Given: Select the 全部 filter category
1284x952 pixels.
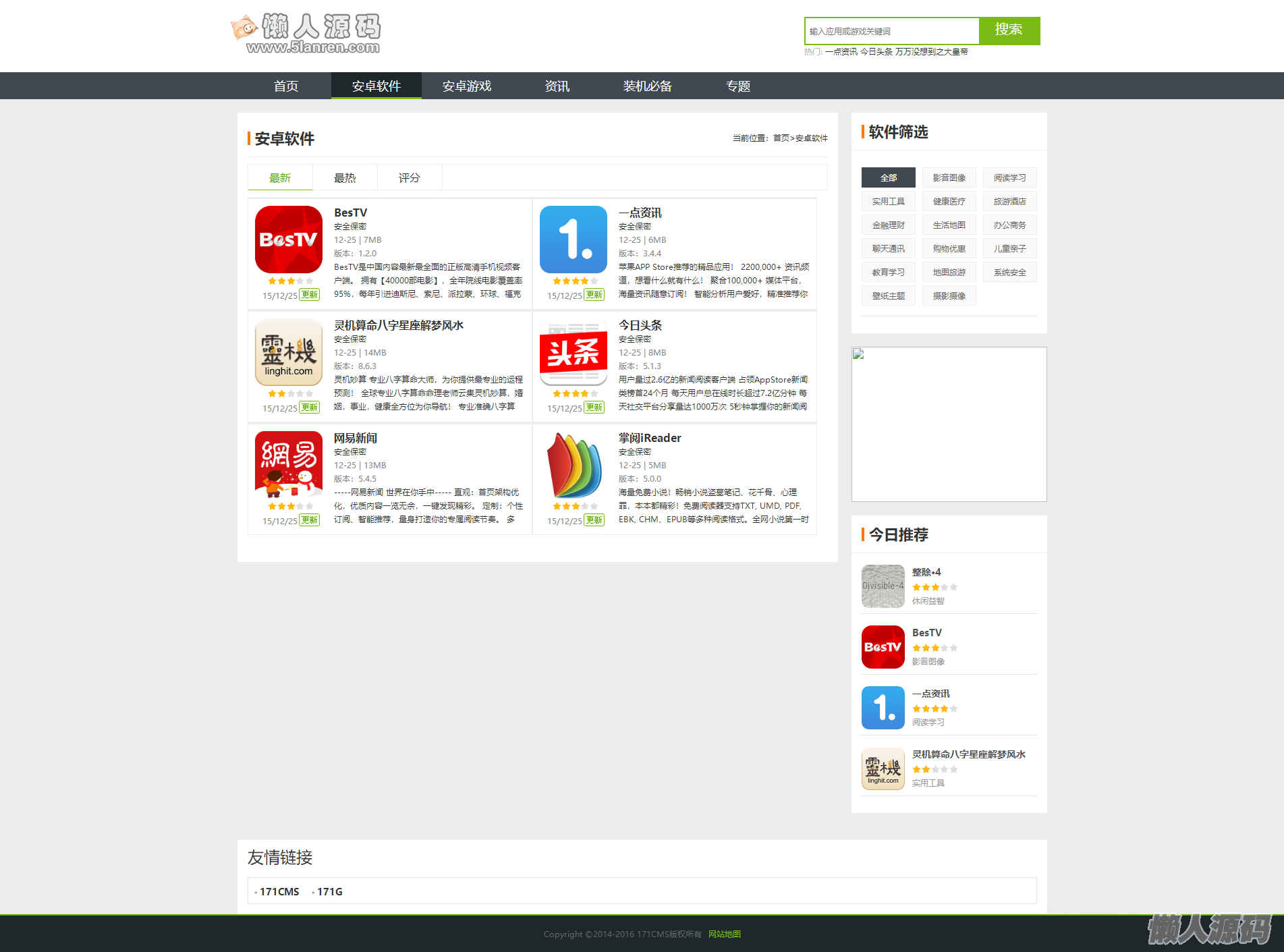Looking at the screenshot, I should coord(888,177).
